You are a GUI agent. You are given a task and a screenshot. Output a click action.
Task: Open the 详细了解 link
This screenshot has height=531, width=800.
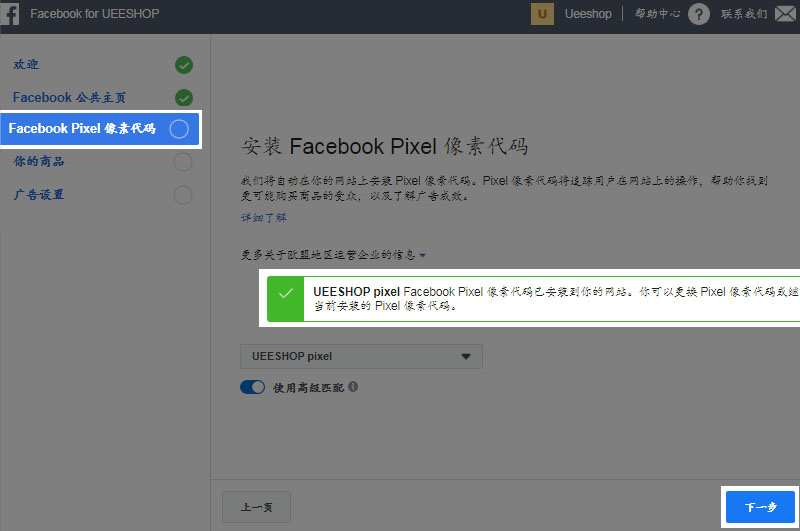pos(264,218)
